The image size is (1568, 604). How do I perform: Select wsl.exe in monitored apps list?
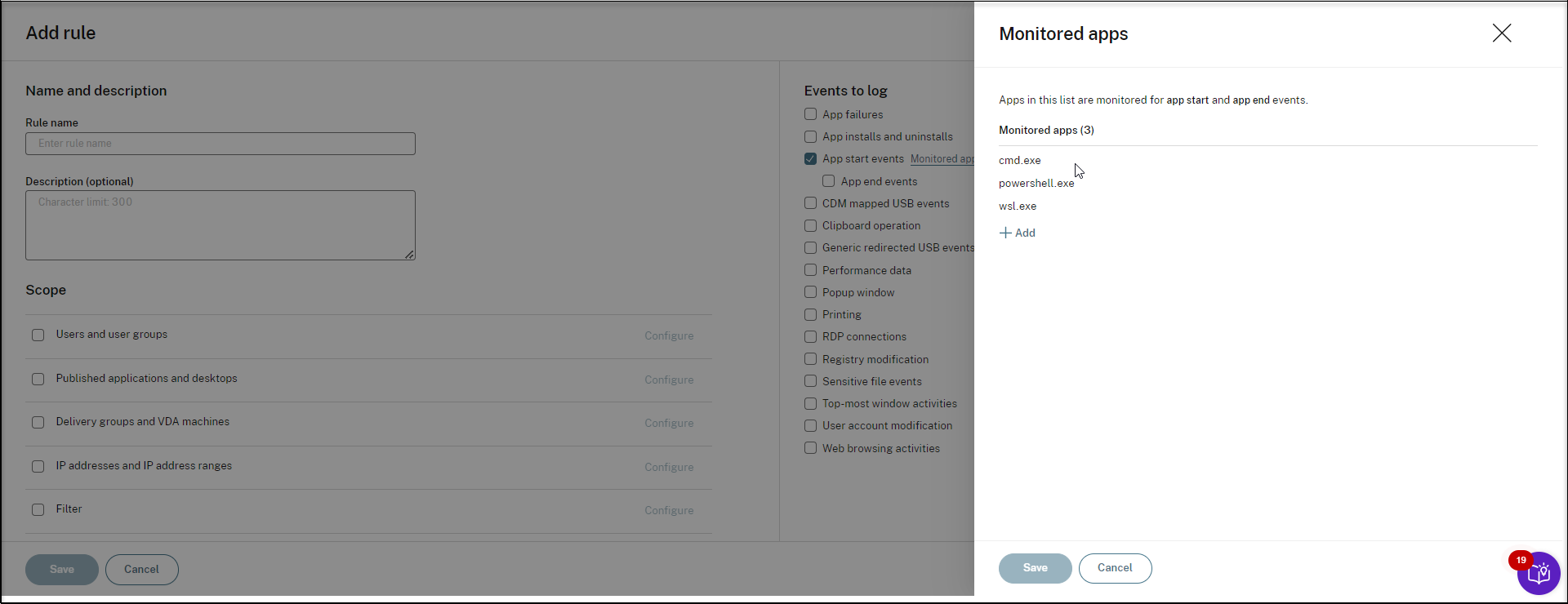[x=1018, y=206]
